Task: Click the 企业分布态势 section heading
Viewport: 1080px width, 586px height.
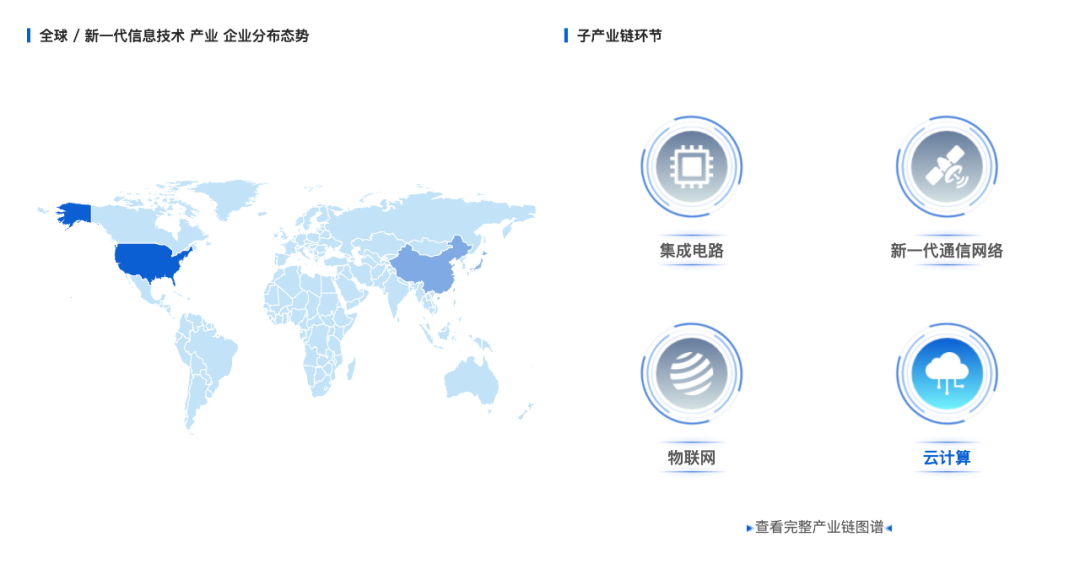Action: point(174,36)
